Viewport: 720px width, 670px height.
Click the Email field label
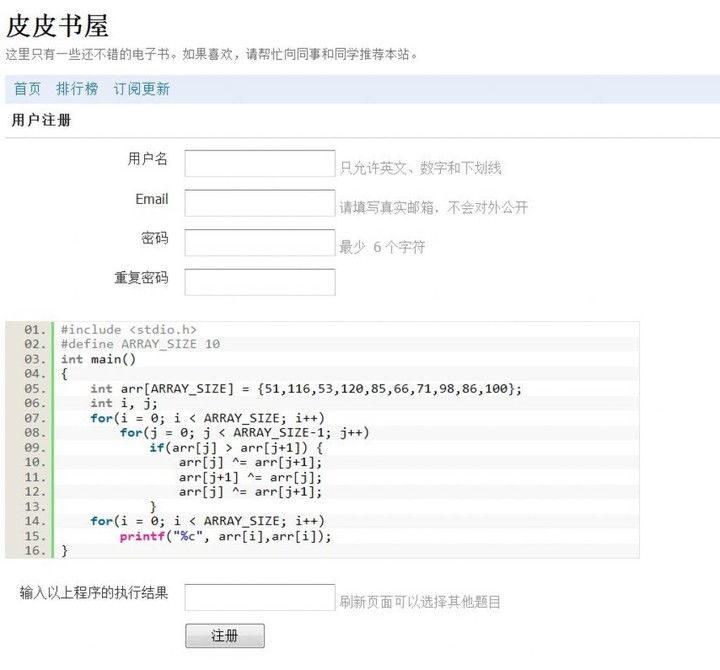151,199
